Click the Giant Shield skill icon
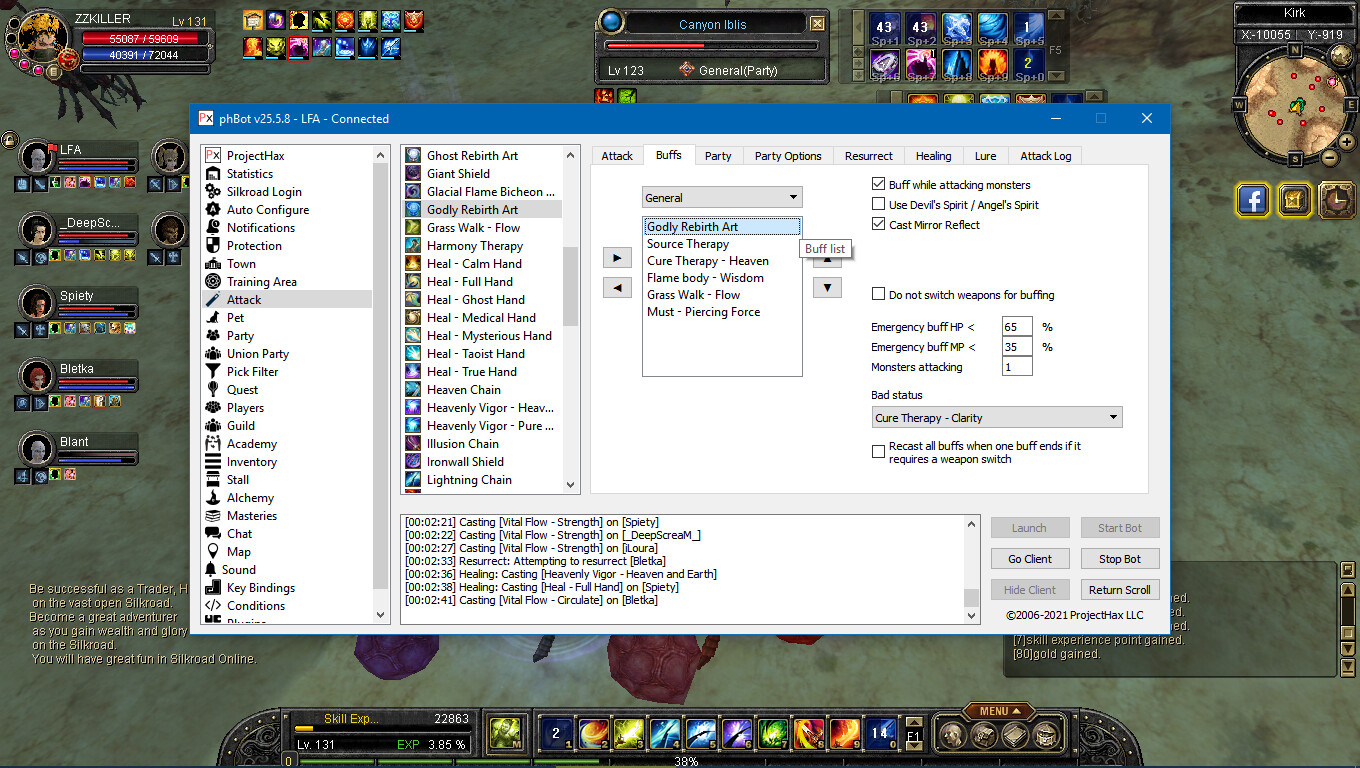The image size is (1360, 768). pos(413,174)
